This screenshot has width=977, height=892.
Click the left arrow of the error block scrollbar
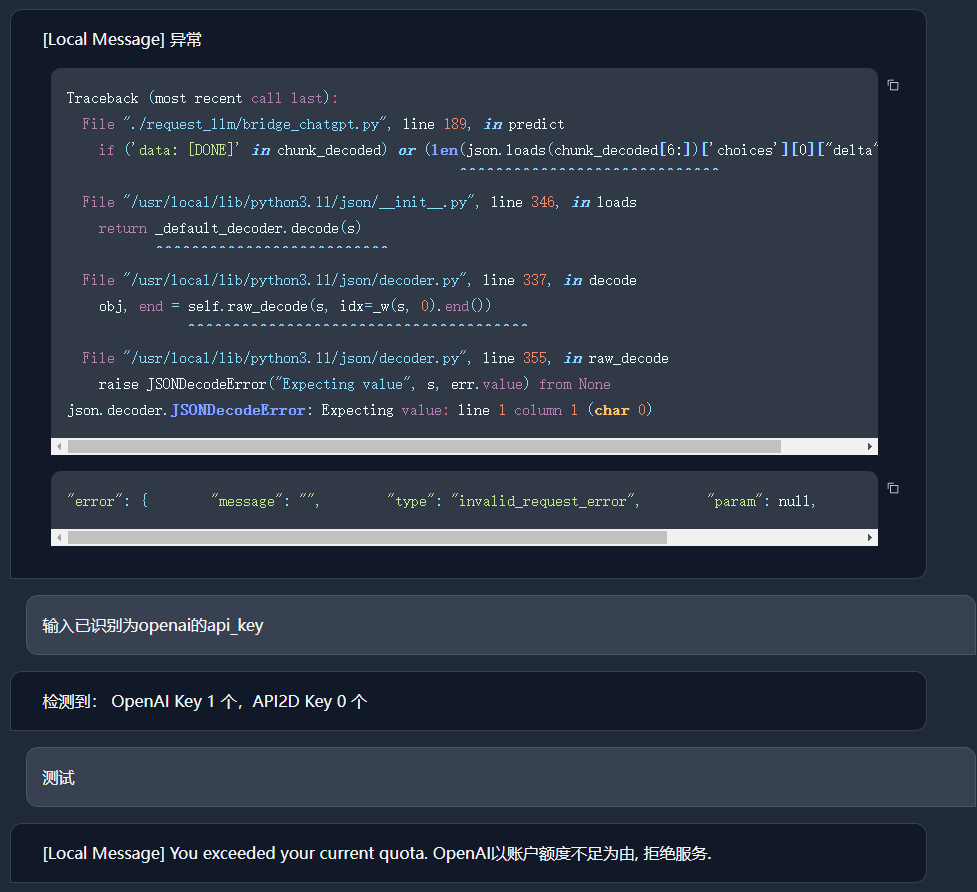[x=58, y=537]
